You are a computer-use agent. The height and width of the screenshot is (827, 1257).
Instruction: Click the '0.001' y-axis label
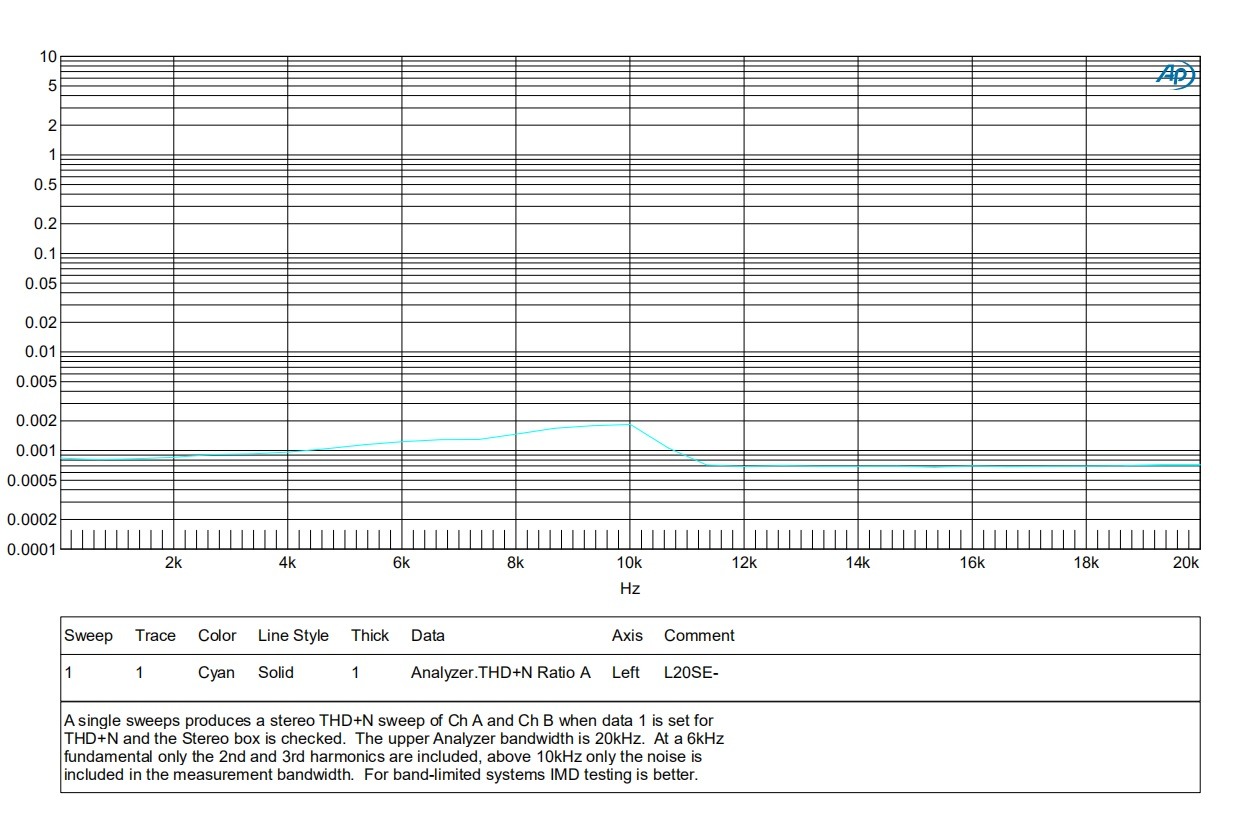pyautogui.click(x=37, y=451)
